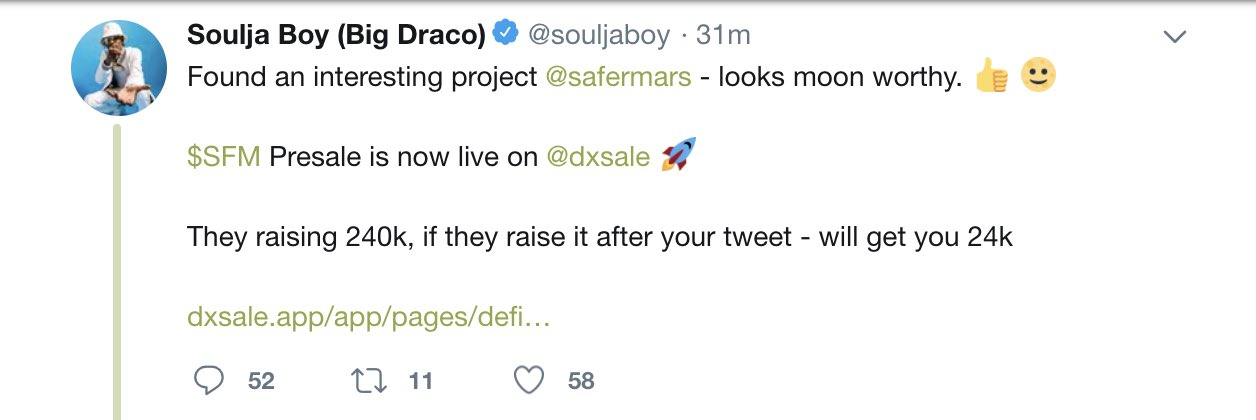Click the 11 retweets count
The width and height of the screenshot is (1256, 420).
[x=420, y=380]
